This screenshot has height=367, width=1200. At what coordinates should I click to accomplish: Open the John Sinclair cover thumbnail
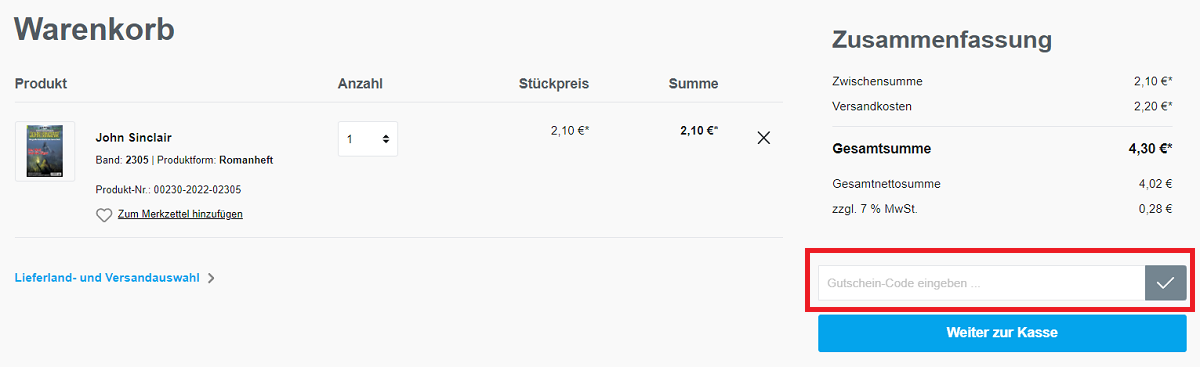[x=45, y=151]
